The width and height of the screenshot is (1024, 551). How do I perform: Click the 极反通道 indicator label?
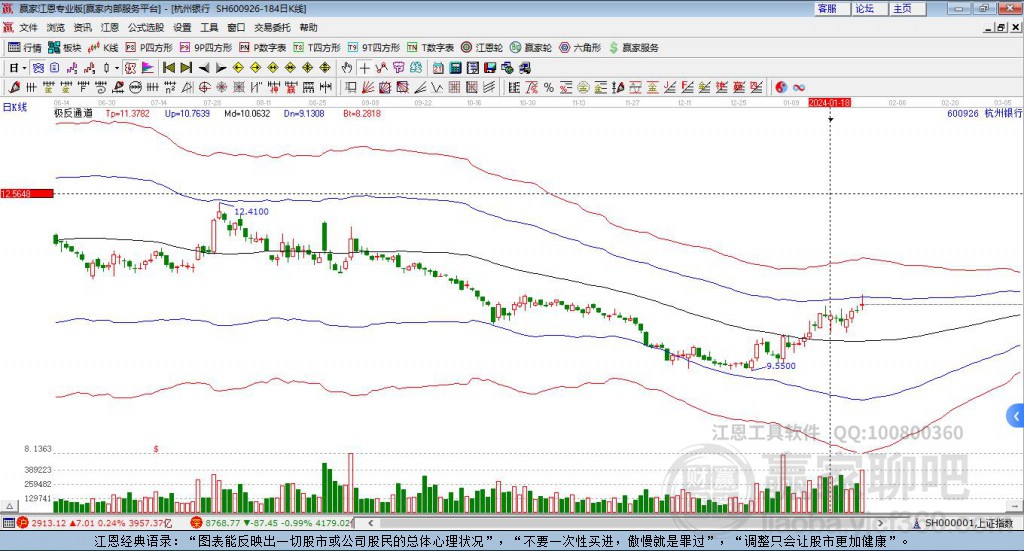tap(73, 113)
